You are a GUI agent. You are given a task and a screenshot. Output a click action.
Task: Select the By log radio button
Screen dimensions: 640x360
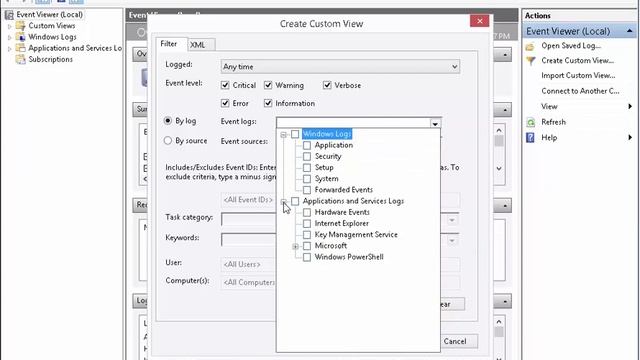168,121
